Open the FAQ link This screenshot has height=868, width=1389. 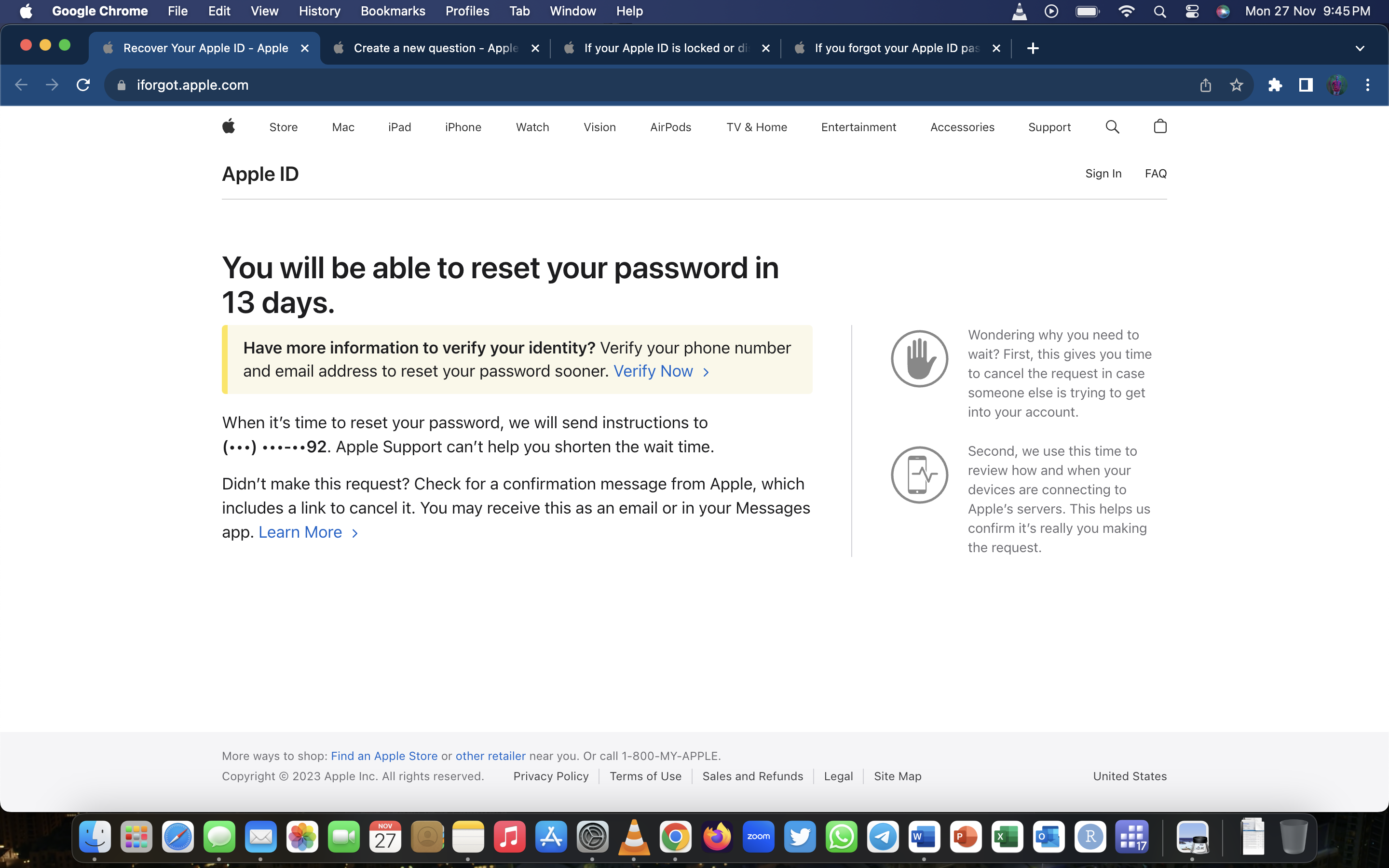click(1156, 174)
